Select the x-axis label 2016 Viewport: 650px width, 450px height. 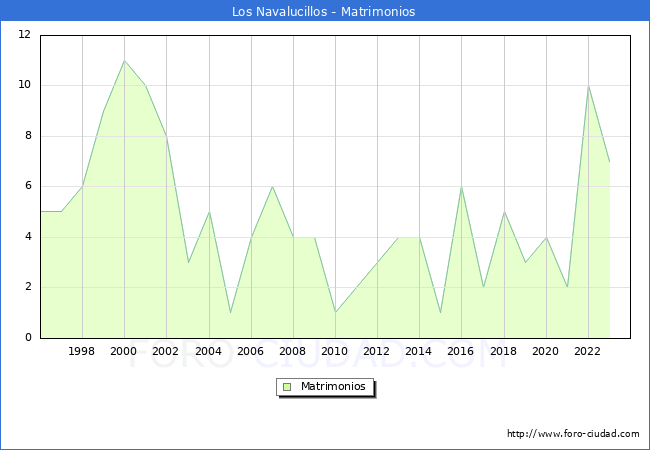point(461,351)
